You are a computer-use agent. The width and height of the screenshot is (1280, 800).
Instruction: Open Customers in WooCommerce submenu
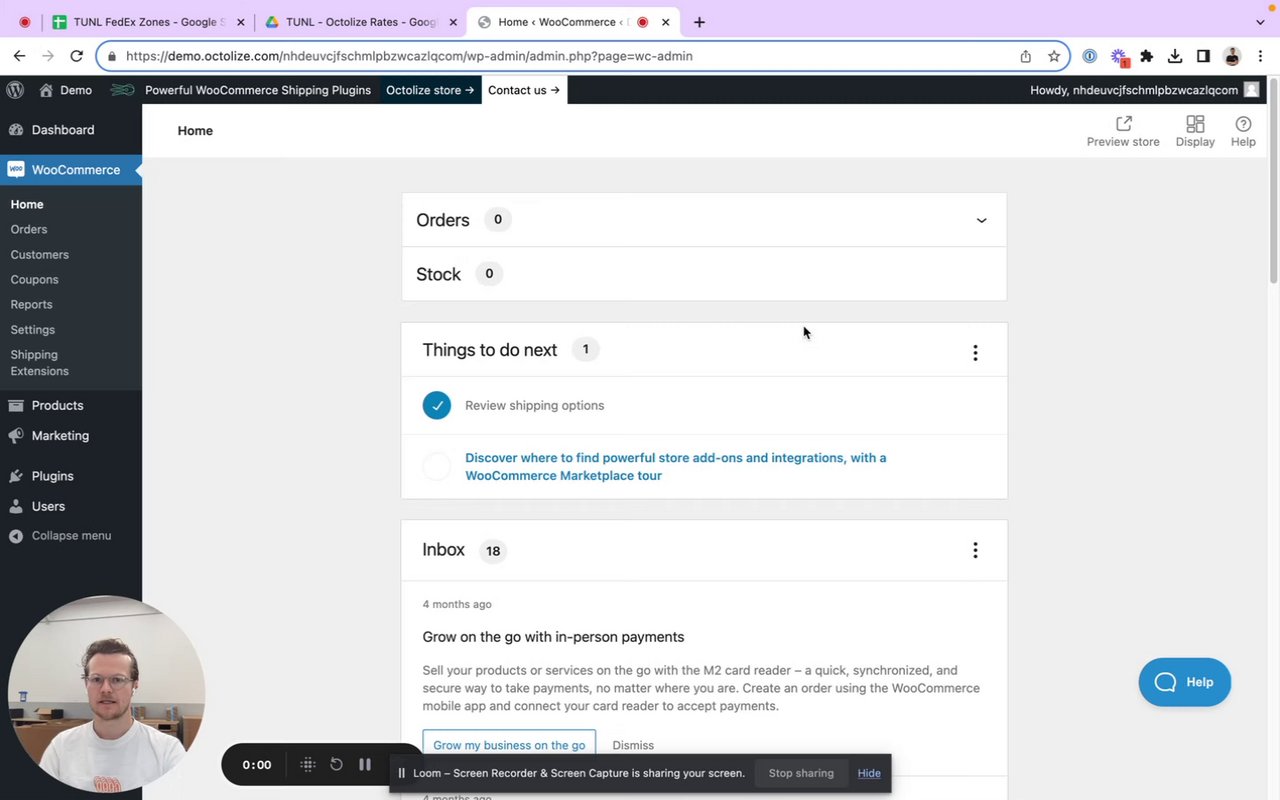[40, 254]
